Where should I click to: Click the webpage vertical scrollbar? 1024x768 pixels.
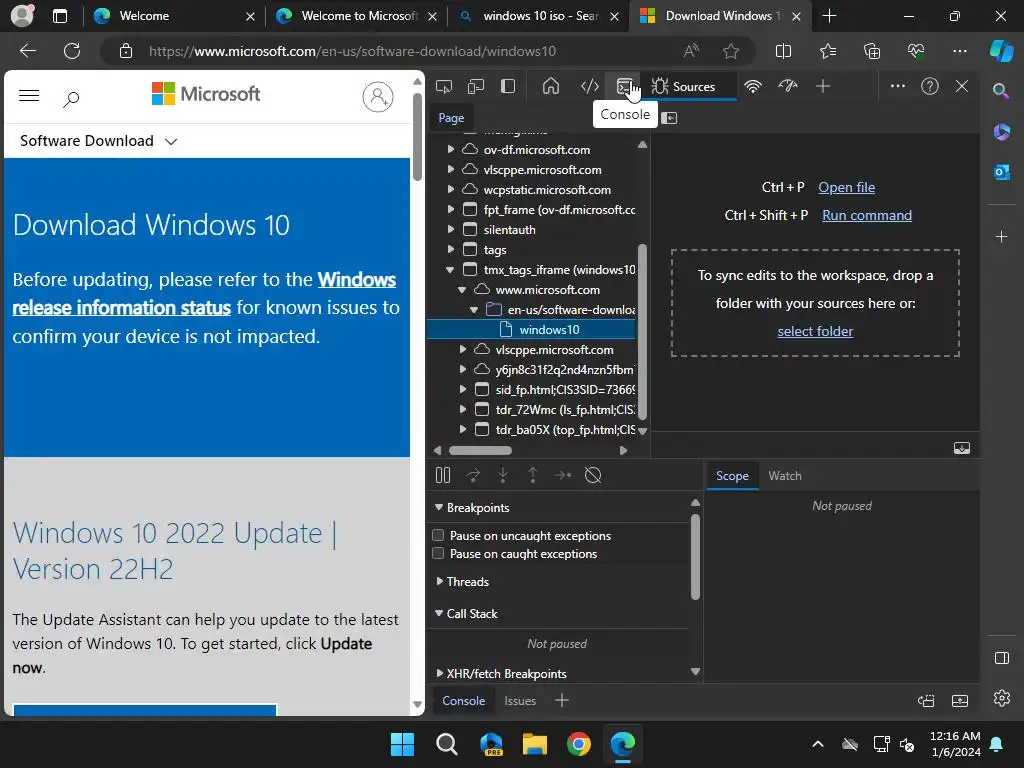coord(417,137)
